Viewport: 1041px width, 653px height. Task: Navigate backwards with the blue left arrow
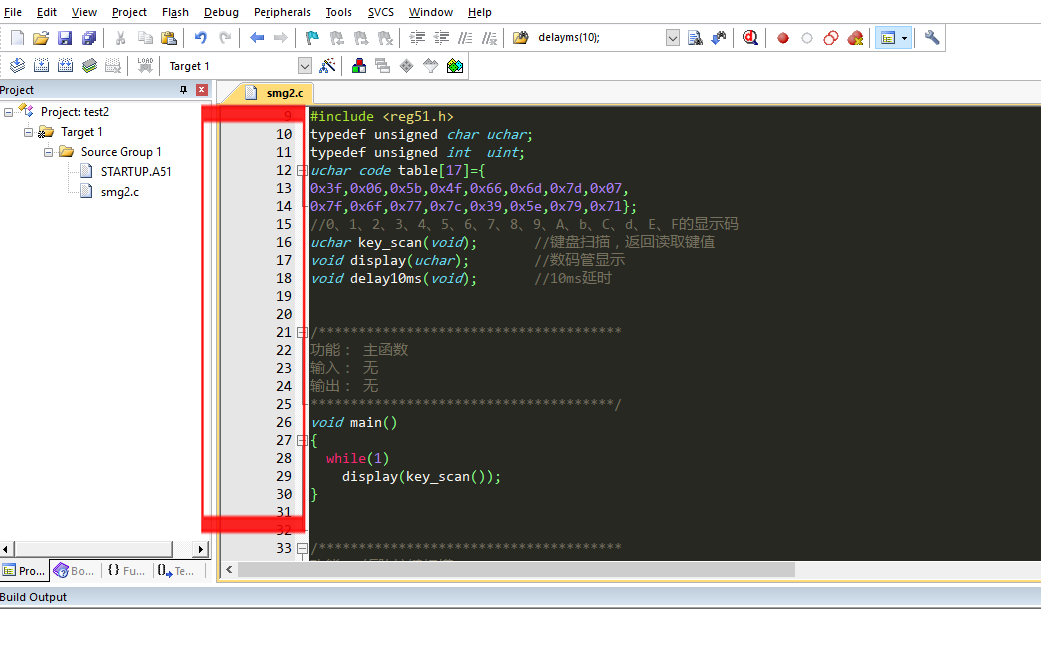(257, 38)
